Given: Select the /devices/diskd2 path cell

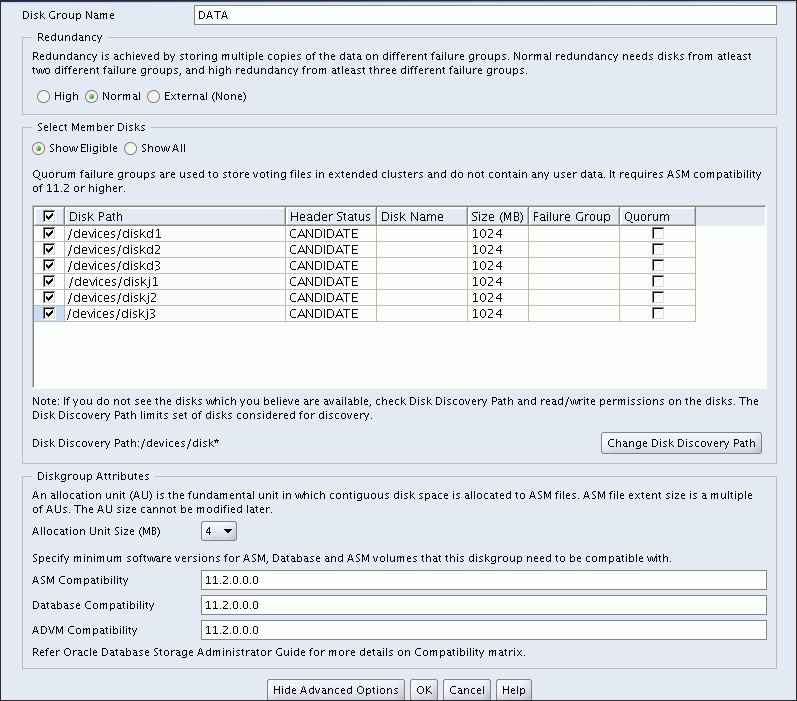Looking at the screenshot, I should point(175,249).
